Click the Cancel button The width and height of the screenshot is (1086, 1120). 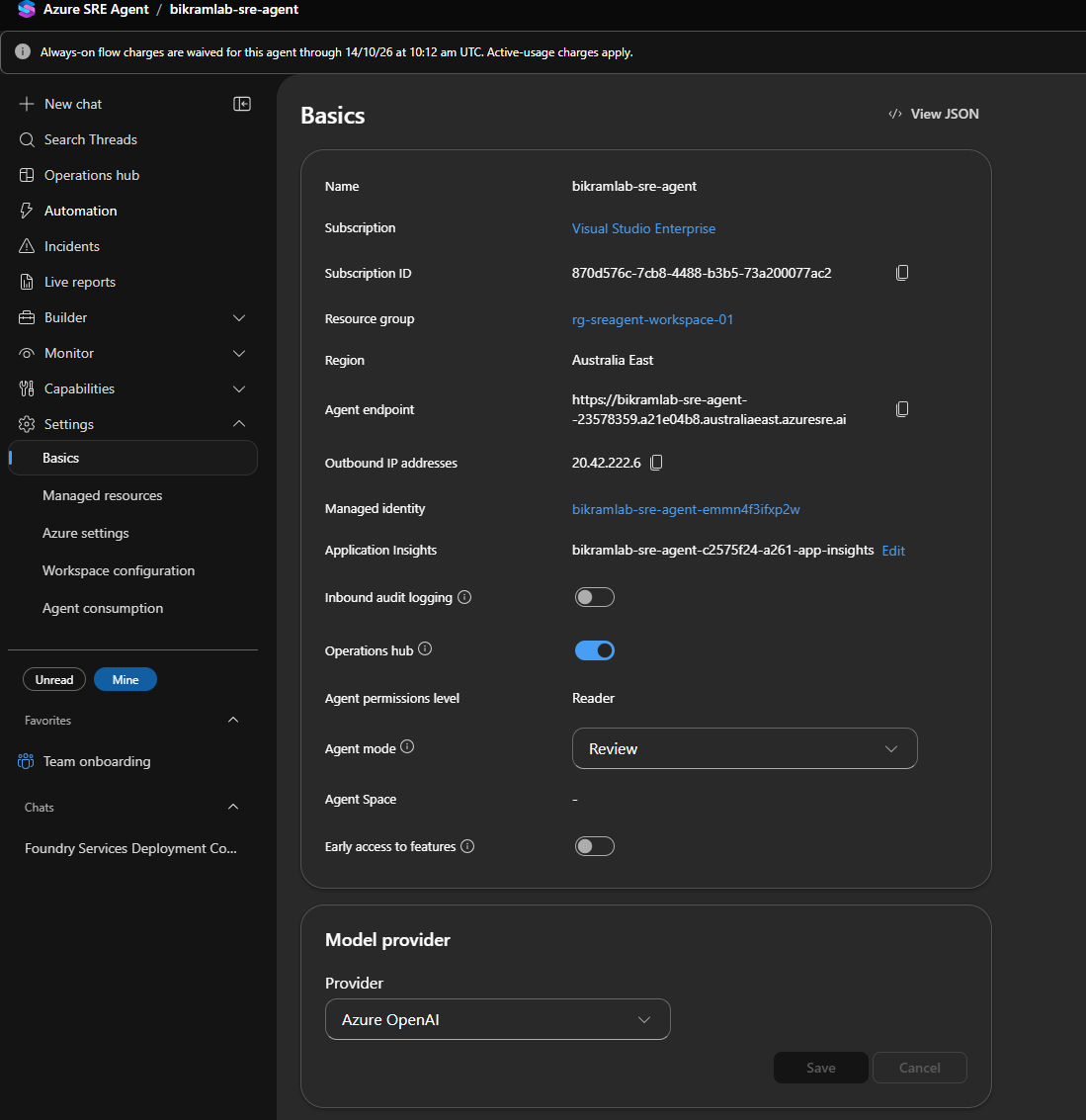pyautogui.click(x=920, y=1068)
